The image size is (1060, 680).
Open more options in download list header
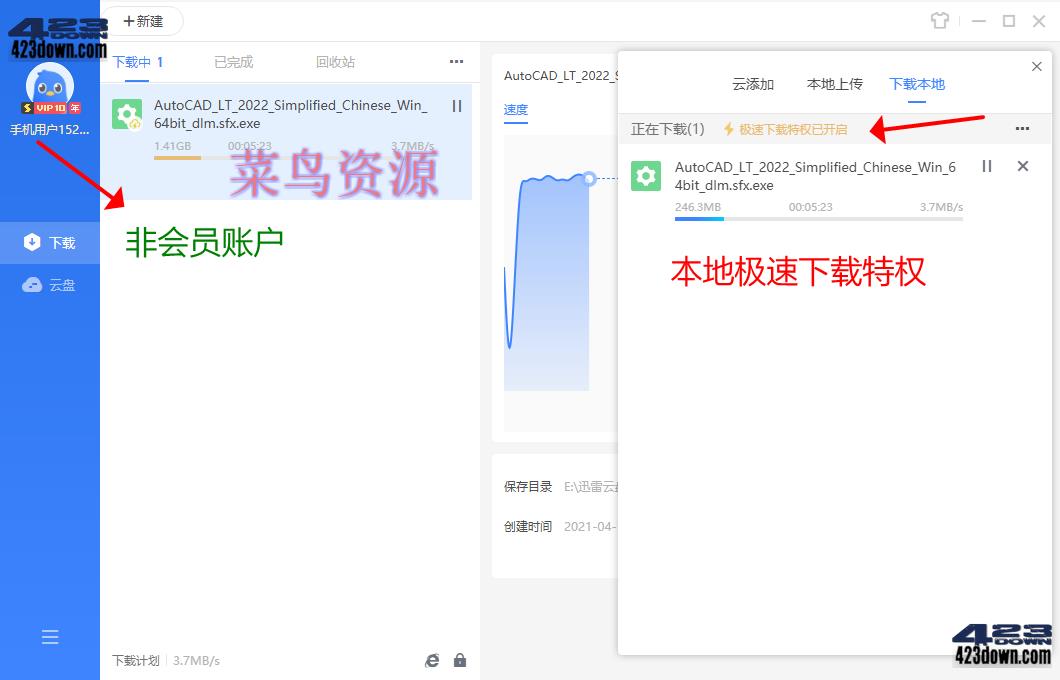click(456, 62)
